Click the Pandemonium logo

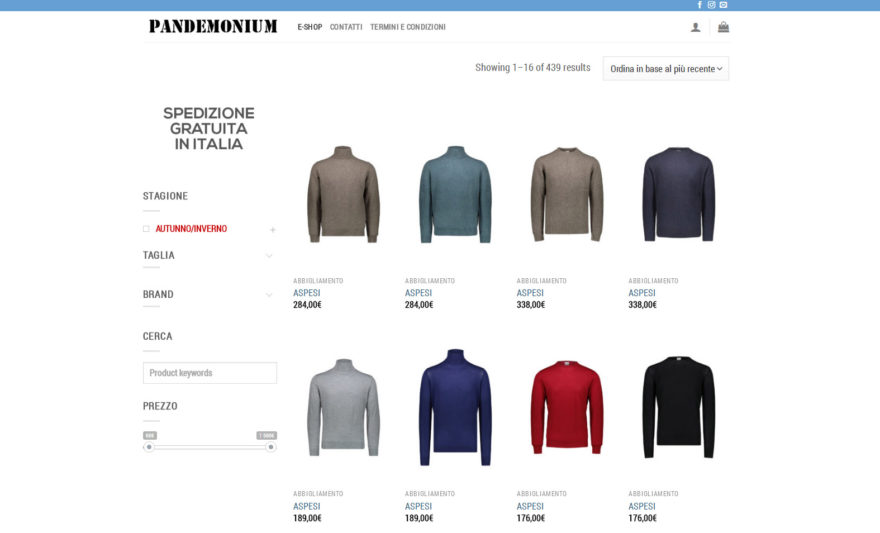click(213, 26)
